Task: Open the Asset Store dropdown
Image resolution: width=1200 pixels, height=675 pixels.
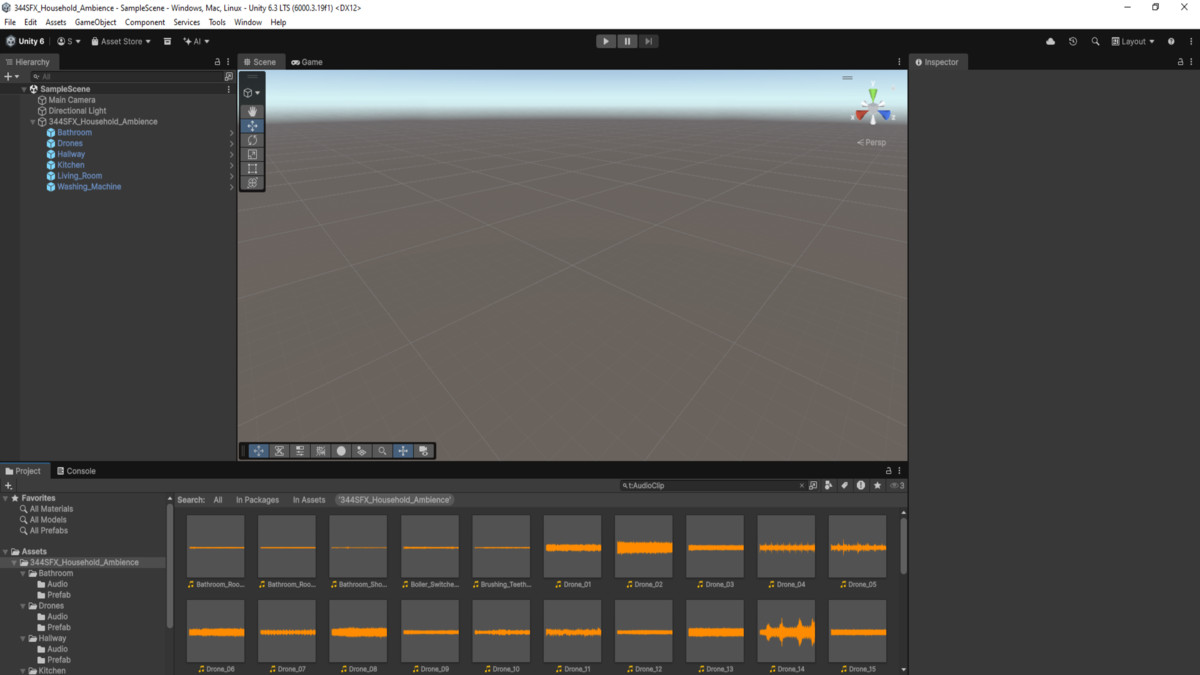Action: 121,42
